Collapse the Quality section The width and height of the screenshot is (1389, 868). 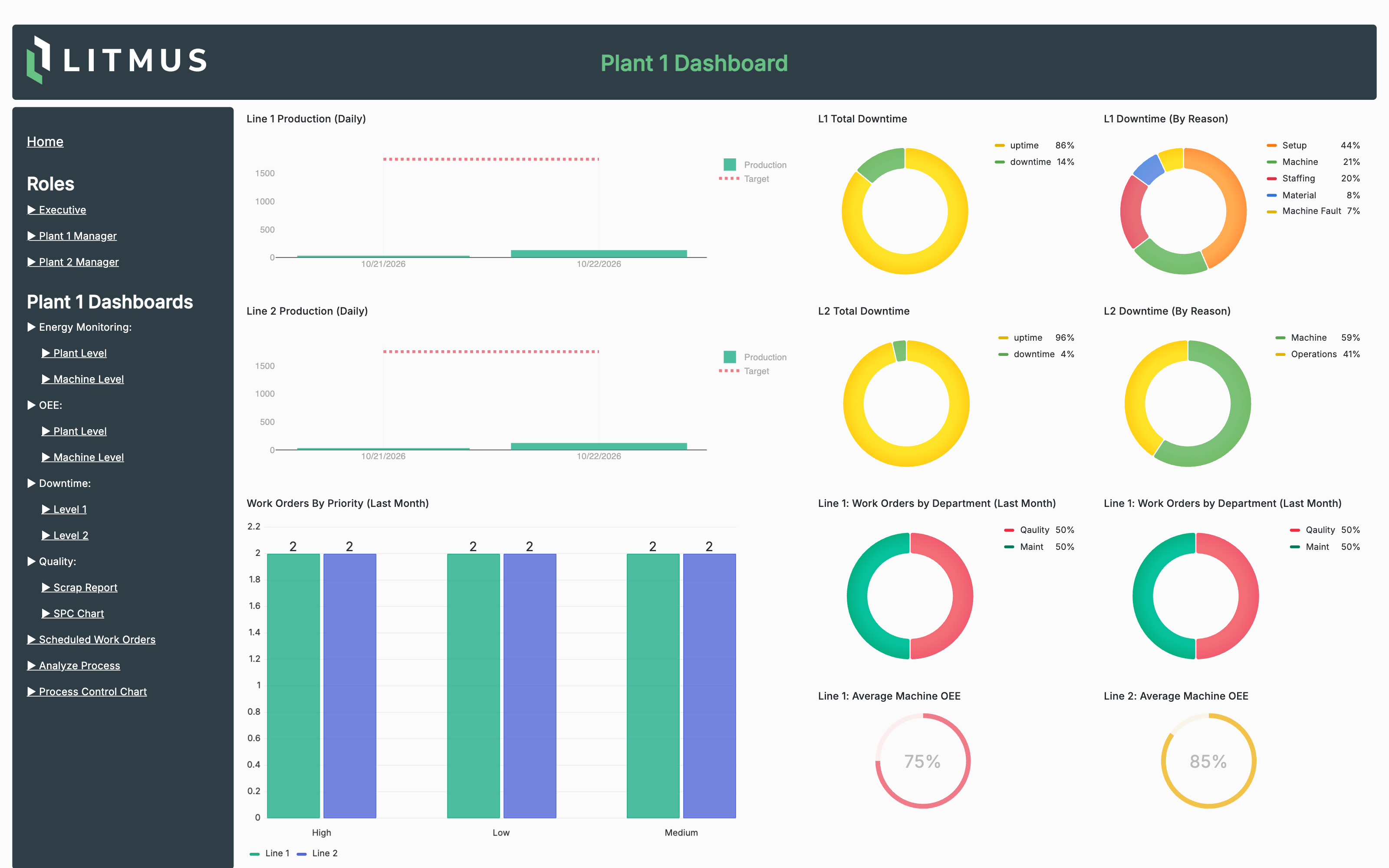(51, 561)
